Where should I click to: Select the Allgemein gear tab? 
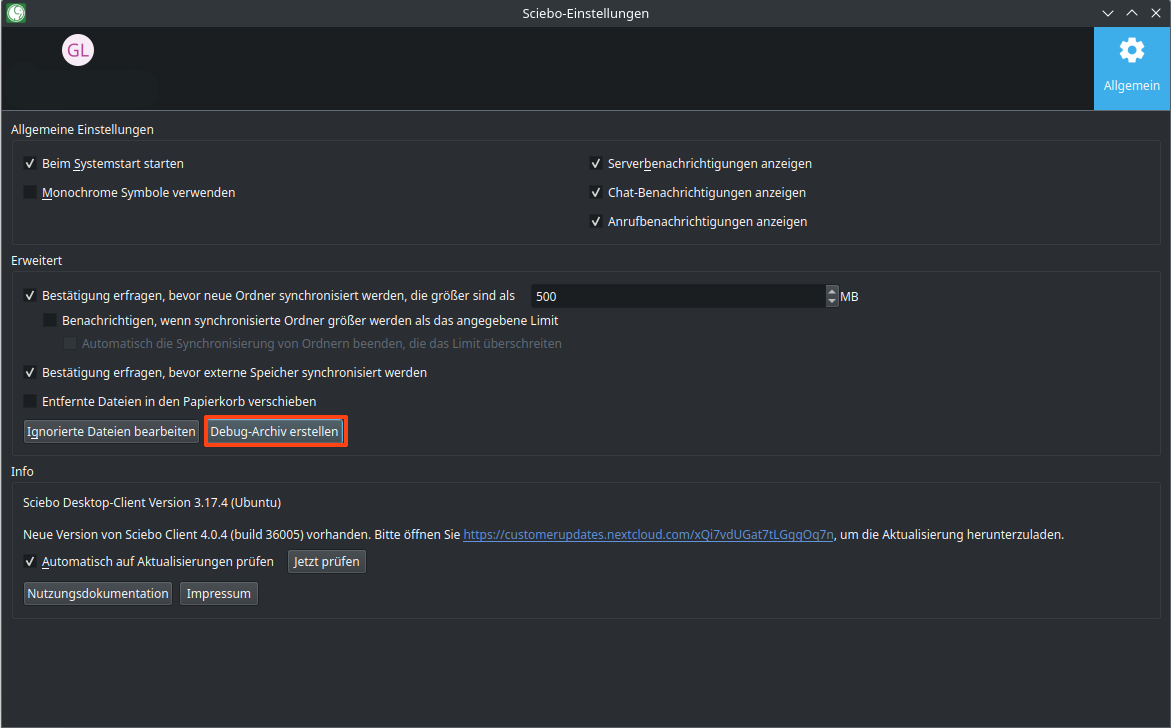point(1131,68)
